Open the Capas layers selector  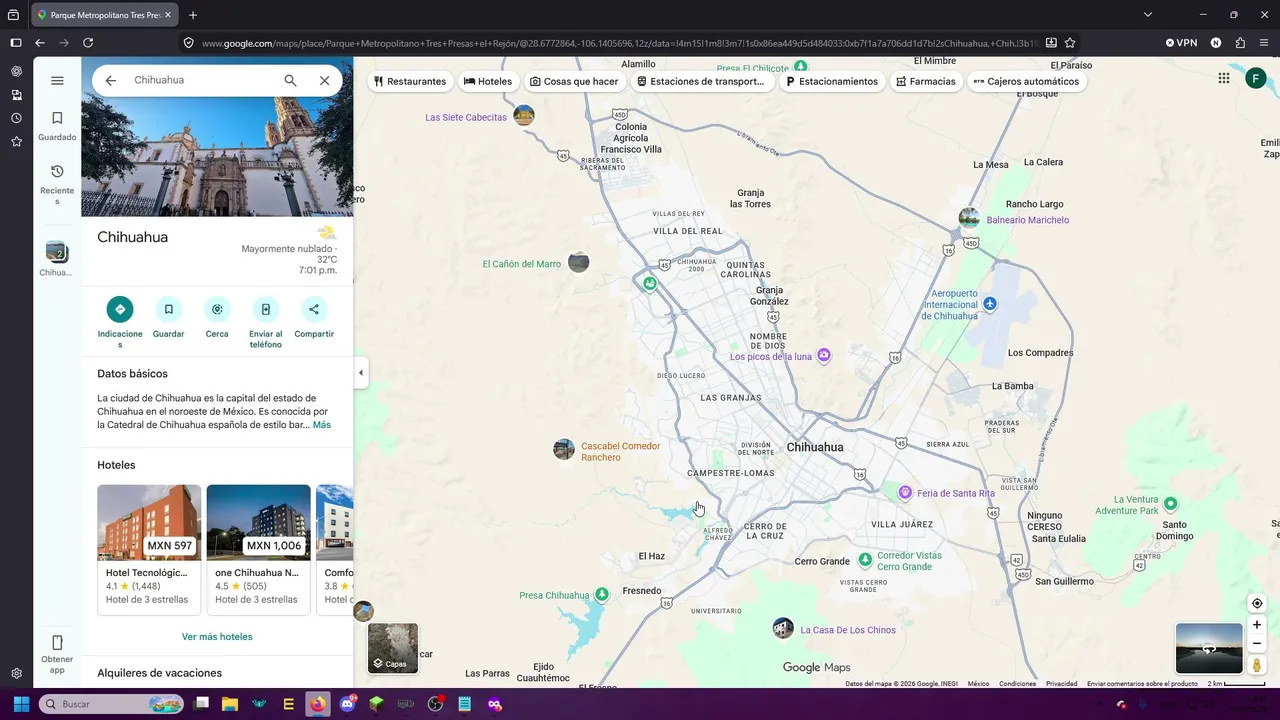pyautogui.click(x=393, y=648)
